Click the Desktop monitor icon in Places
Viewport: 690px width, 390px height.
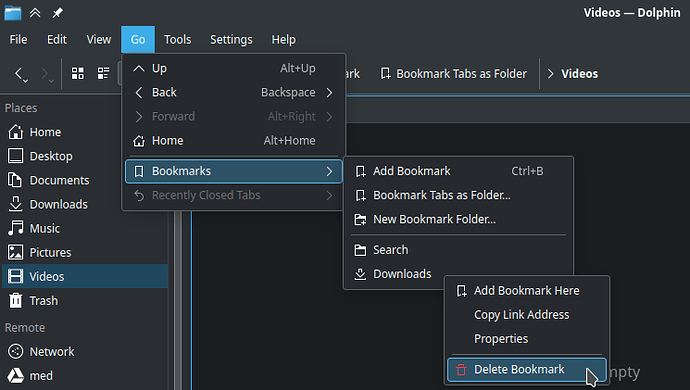pos(15,156)
